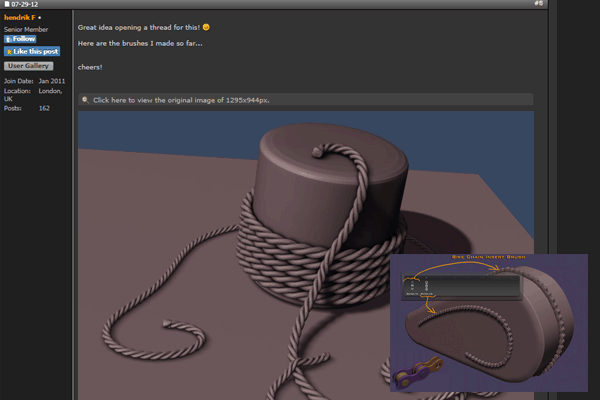This screenshot has height=400, width=600.
Task: Click the Posts count 162
Action: click(x=44, y=108)
